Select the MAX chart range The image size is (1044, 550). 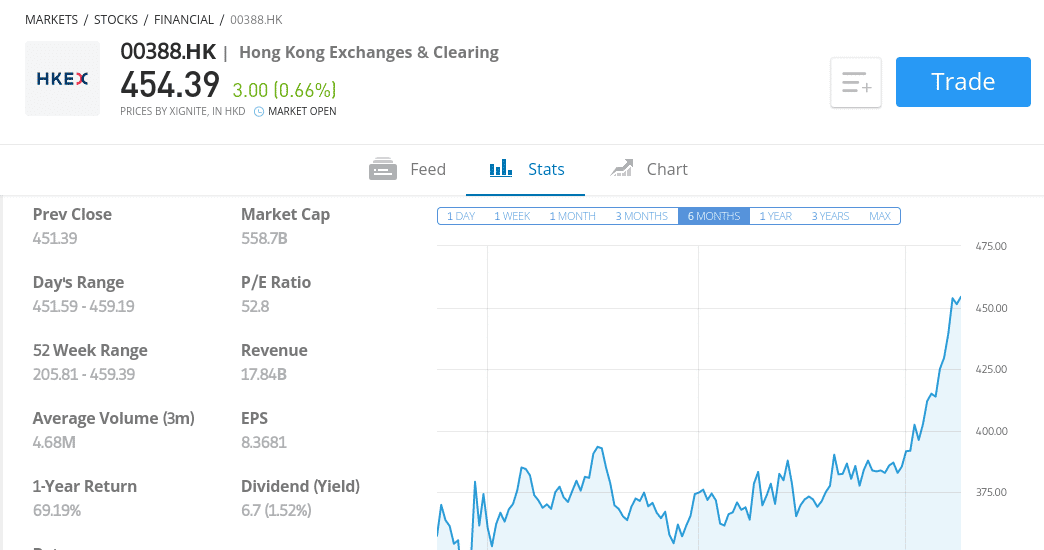click(x=880, y=216)
